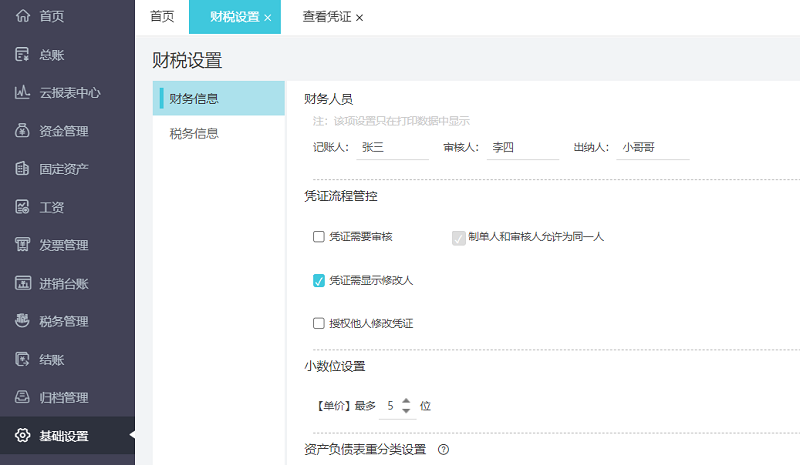Collapse the 基础设置 sidebar arrow
The image size is (800, 465).
click(131, 436)
